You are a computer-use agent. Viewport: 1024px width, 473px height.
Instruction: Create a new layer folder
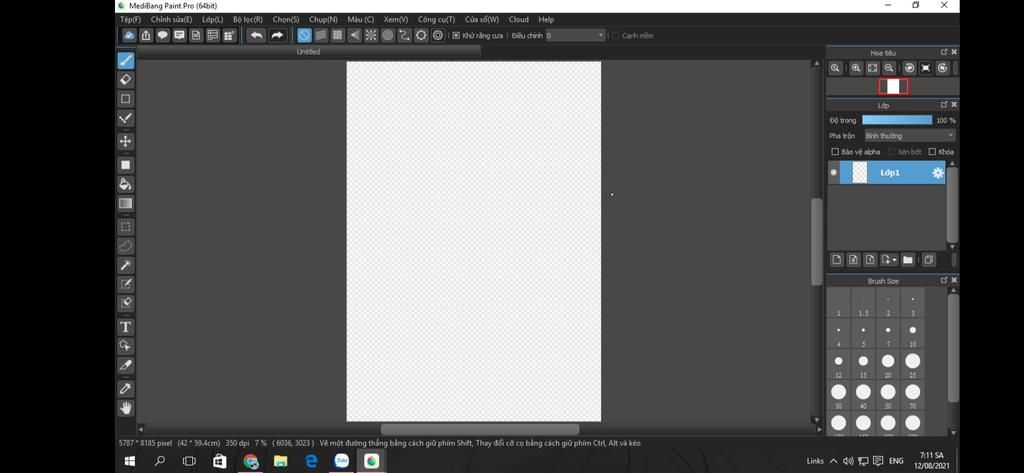(908, 260)
